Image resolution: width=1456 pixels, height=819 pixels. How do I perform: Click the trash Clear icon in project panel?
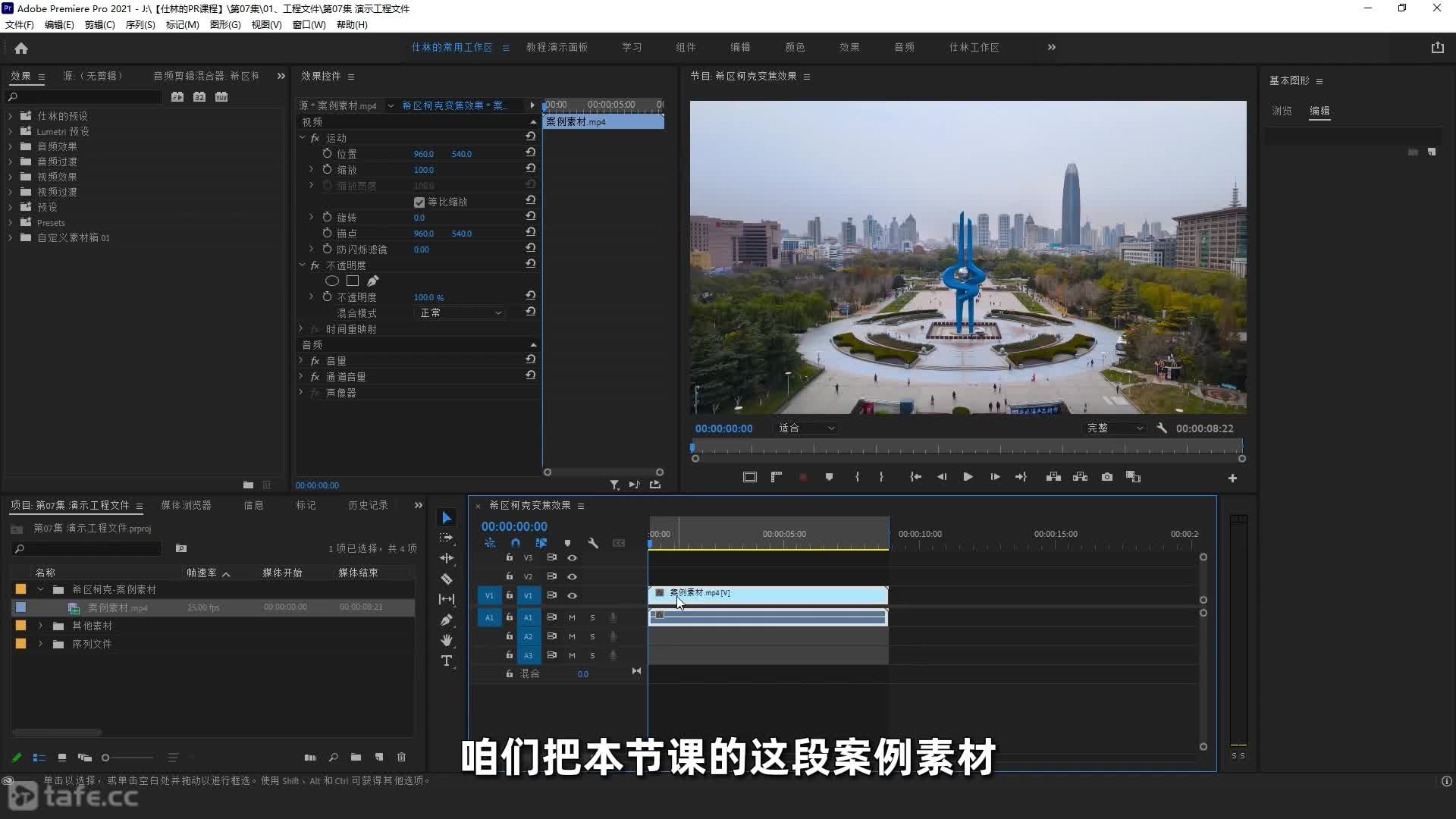click(402, 757)
